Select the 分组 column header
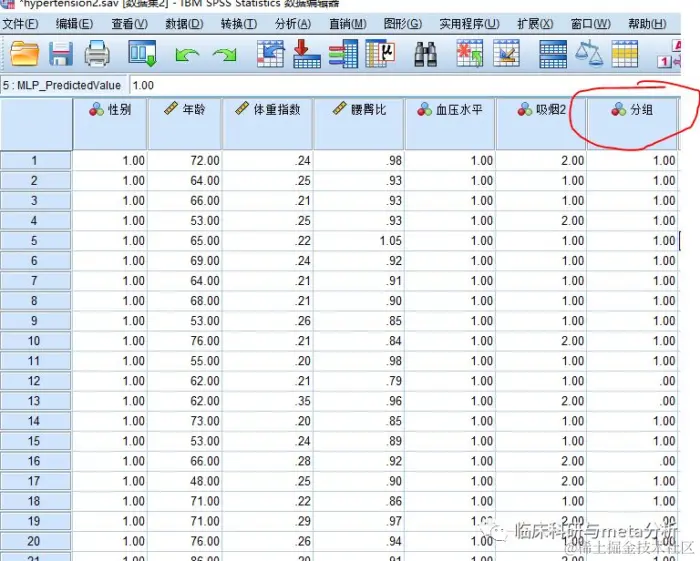This screenshot has width=700, height=561. [x=632, y=124]
